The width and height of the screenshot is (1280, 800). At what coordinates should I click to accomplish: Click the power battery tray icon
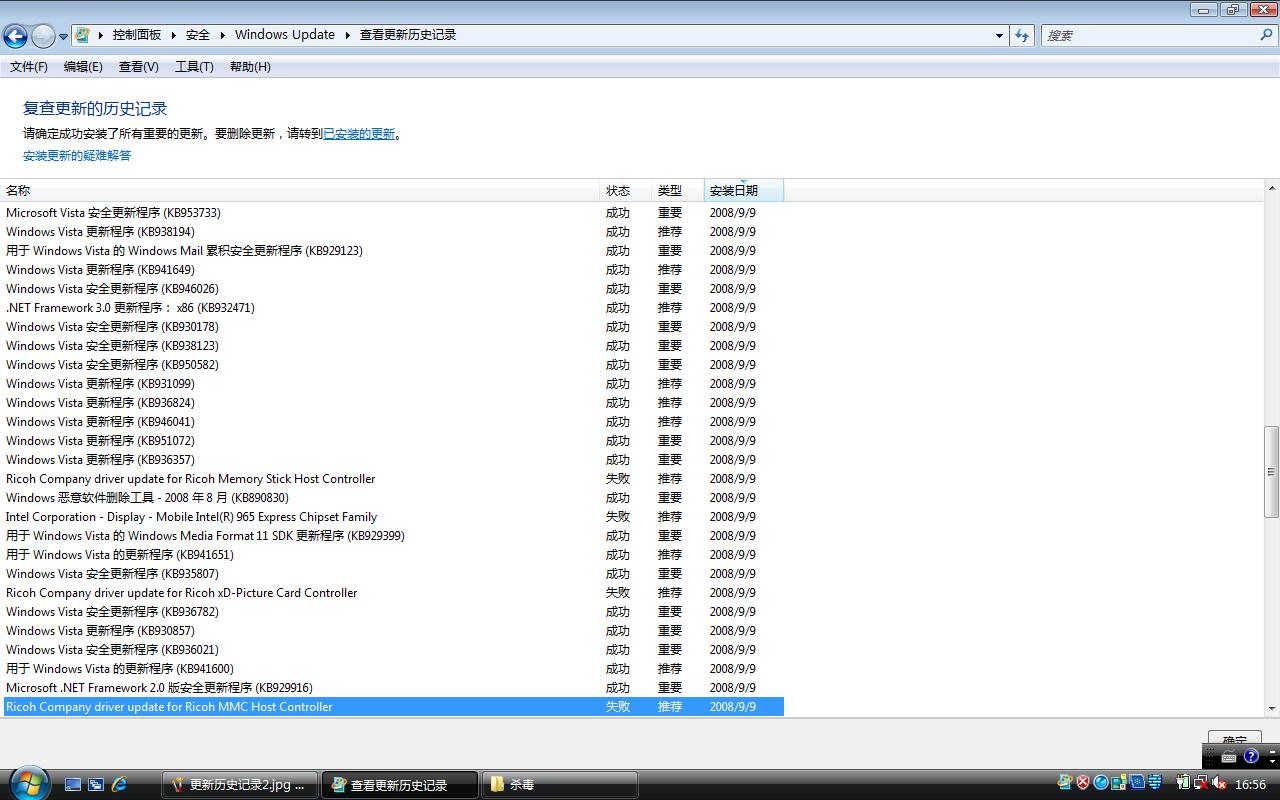coord(1183,783)
